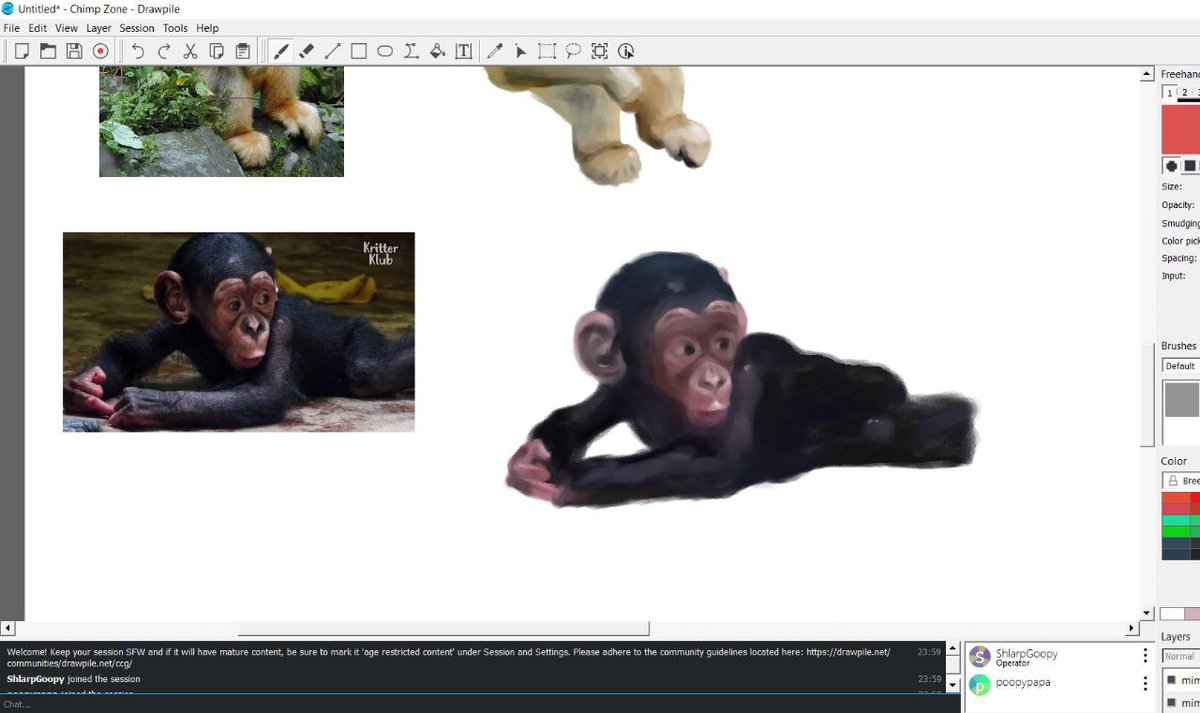Image resolution: width=1200 pixels, height=713 pixels.
Task: Cut selection with the scissors icon
Action: point(190,51)
